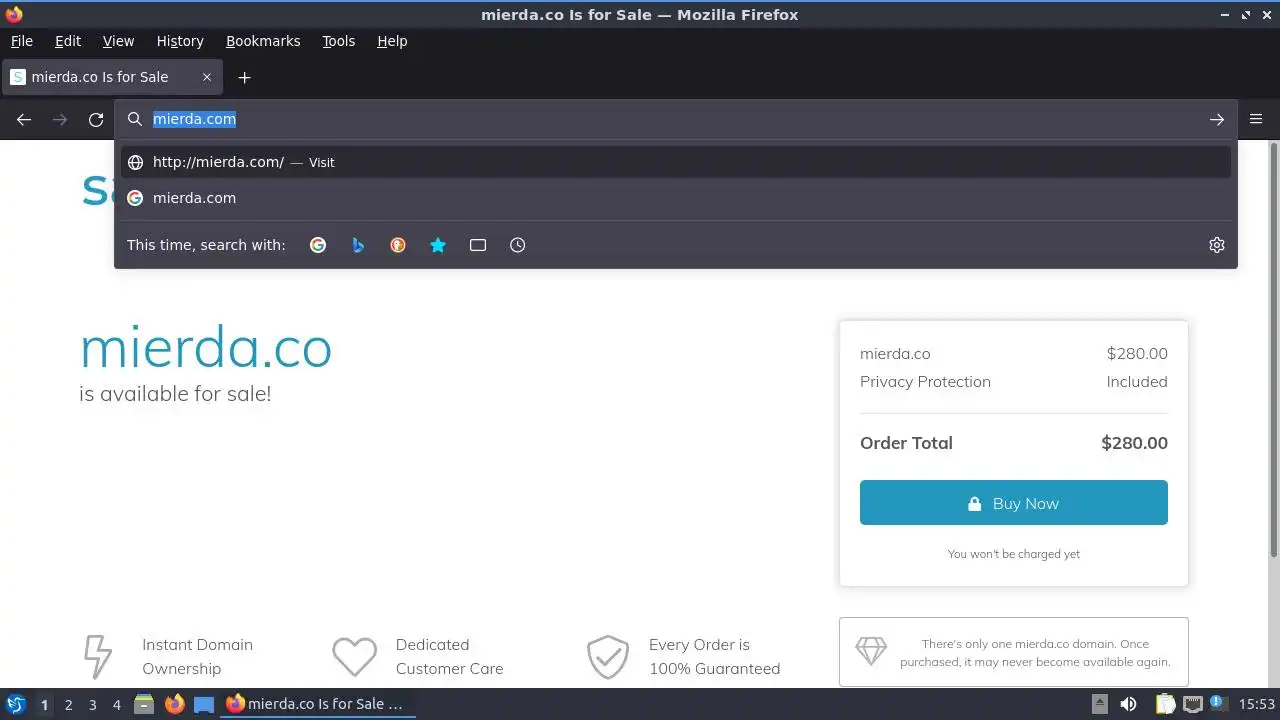Image resolution: width=1280 pixels, height=720 pixels.
Task: Open the Firefox hamburger application menu
Action: (x=1257, y=119)
